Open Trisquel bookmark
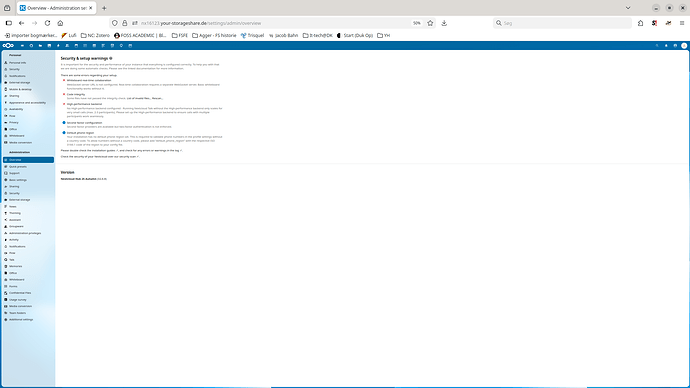 pos(252,35)
